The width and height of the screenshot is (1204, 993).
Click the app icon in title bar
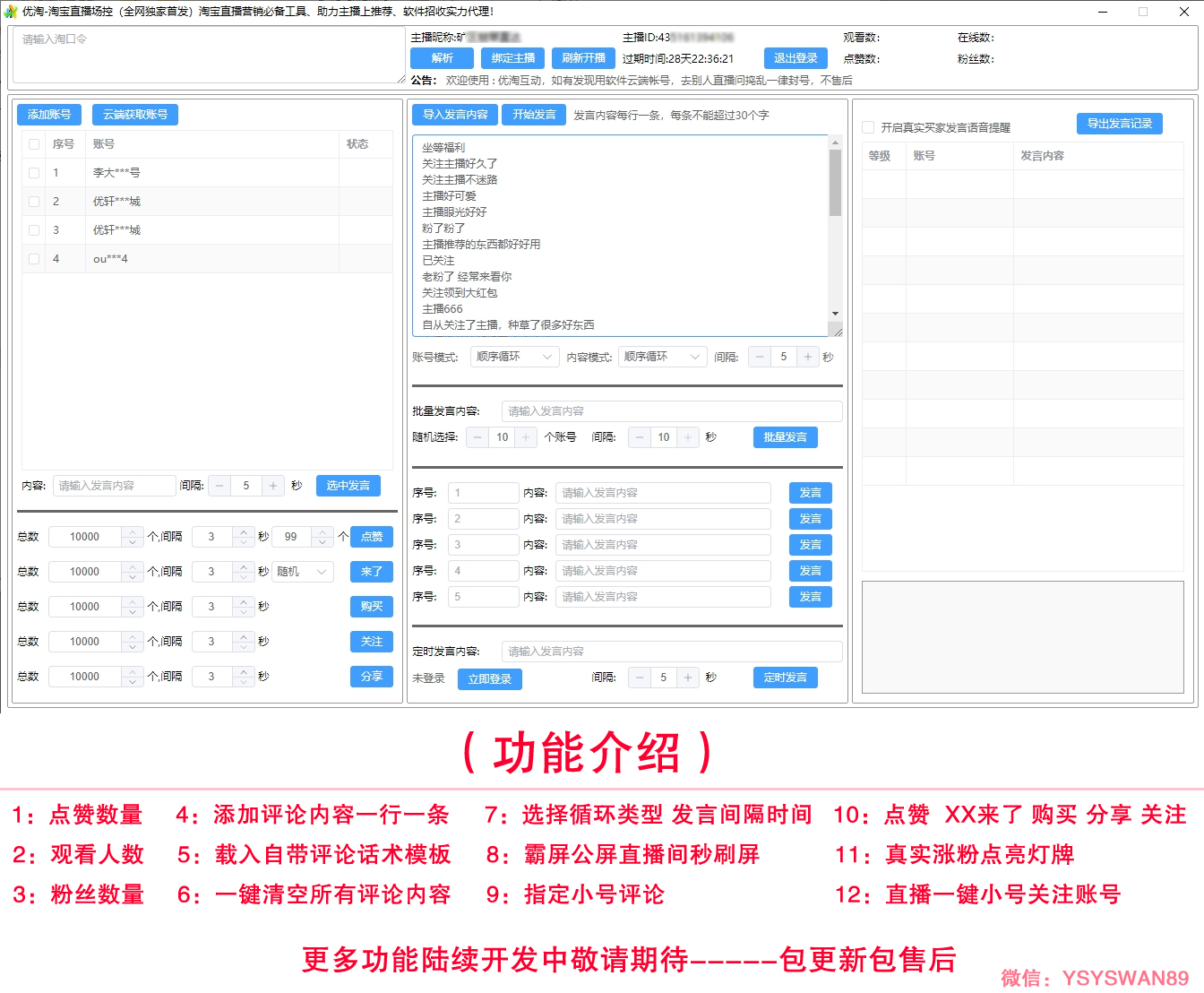pyautogui.click(x=11, y=12)
